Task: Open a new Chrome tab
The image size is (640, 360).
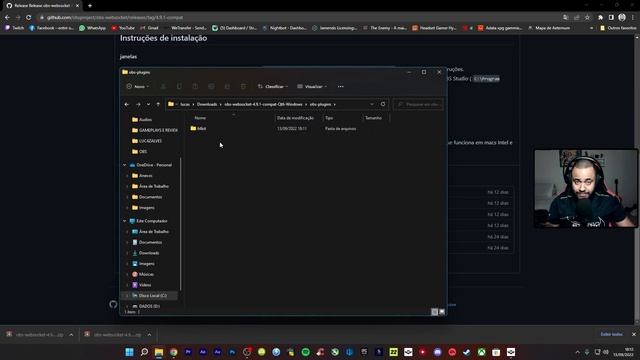Action: (x=90, y=6)
